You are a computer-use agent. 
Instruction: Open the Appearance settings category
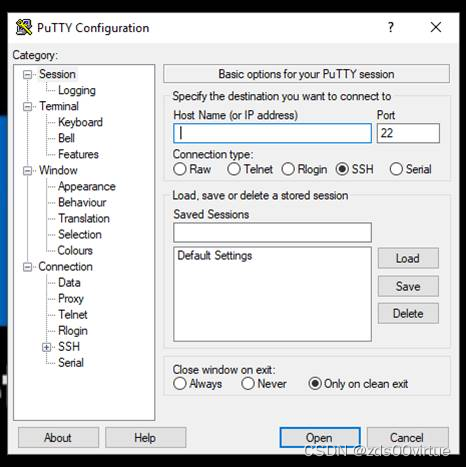tap(87, 186)
